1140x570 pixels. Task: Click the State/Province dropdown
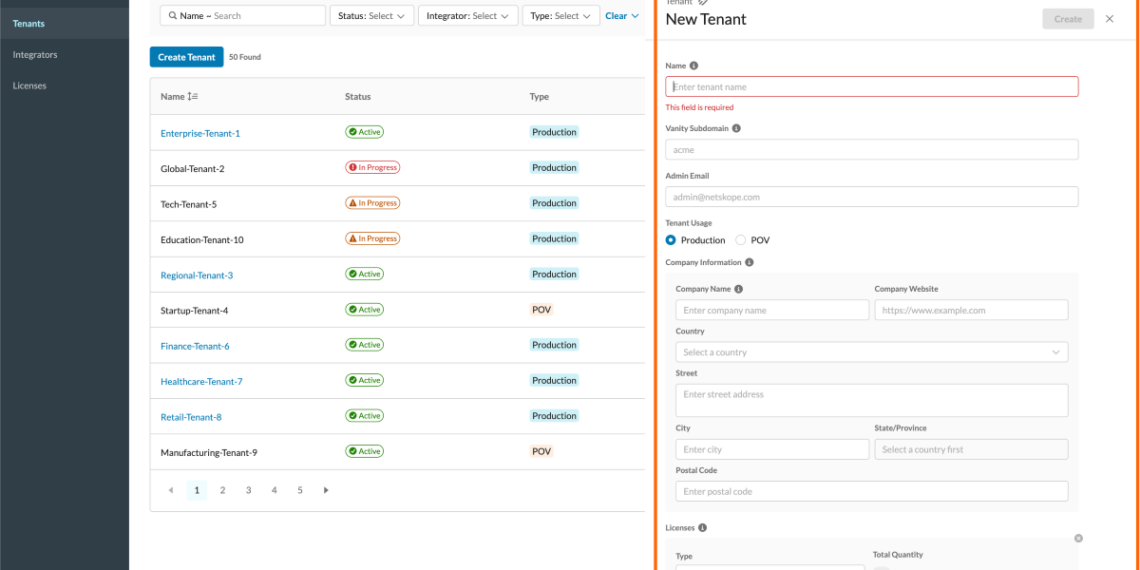pyautogui.click(x=971, y=449)
